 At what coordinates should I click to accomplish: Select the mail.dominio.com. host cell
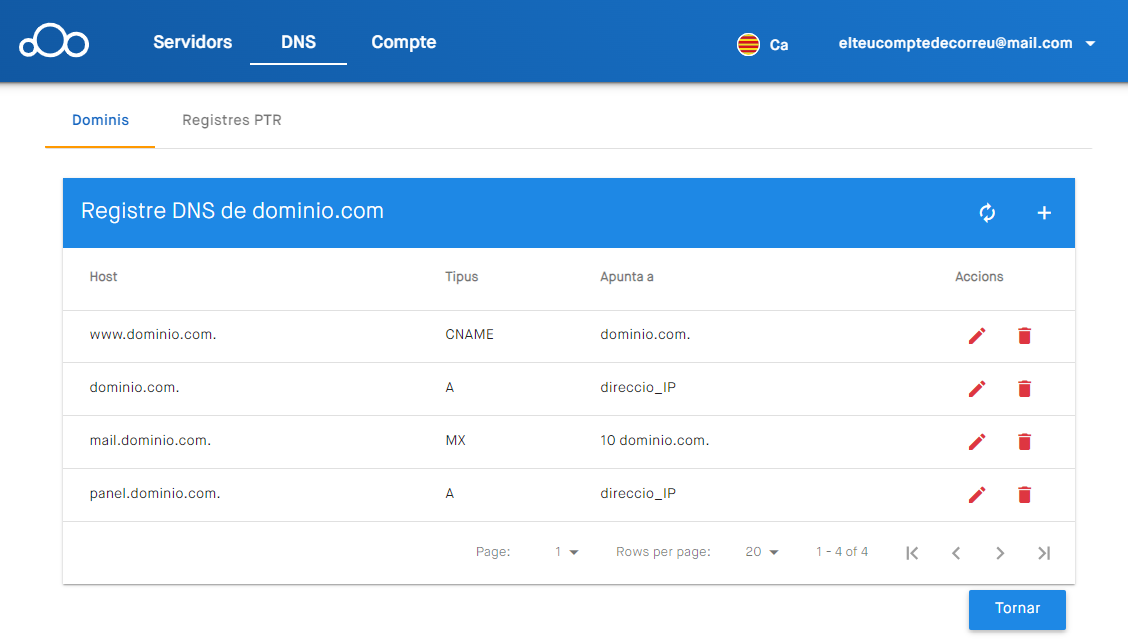pos(150,440)
